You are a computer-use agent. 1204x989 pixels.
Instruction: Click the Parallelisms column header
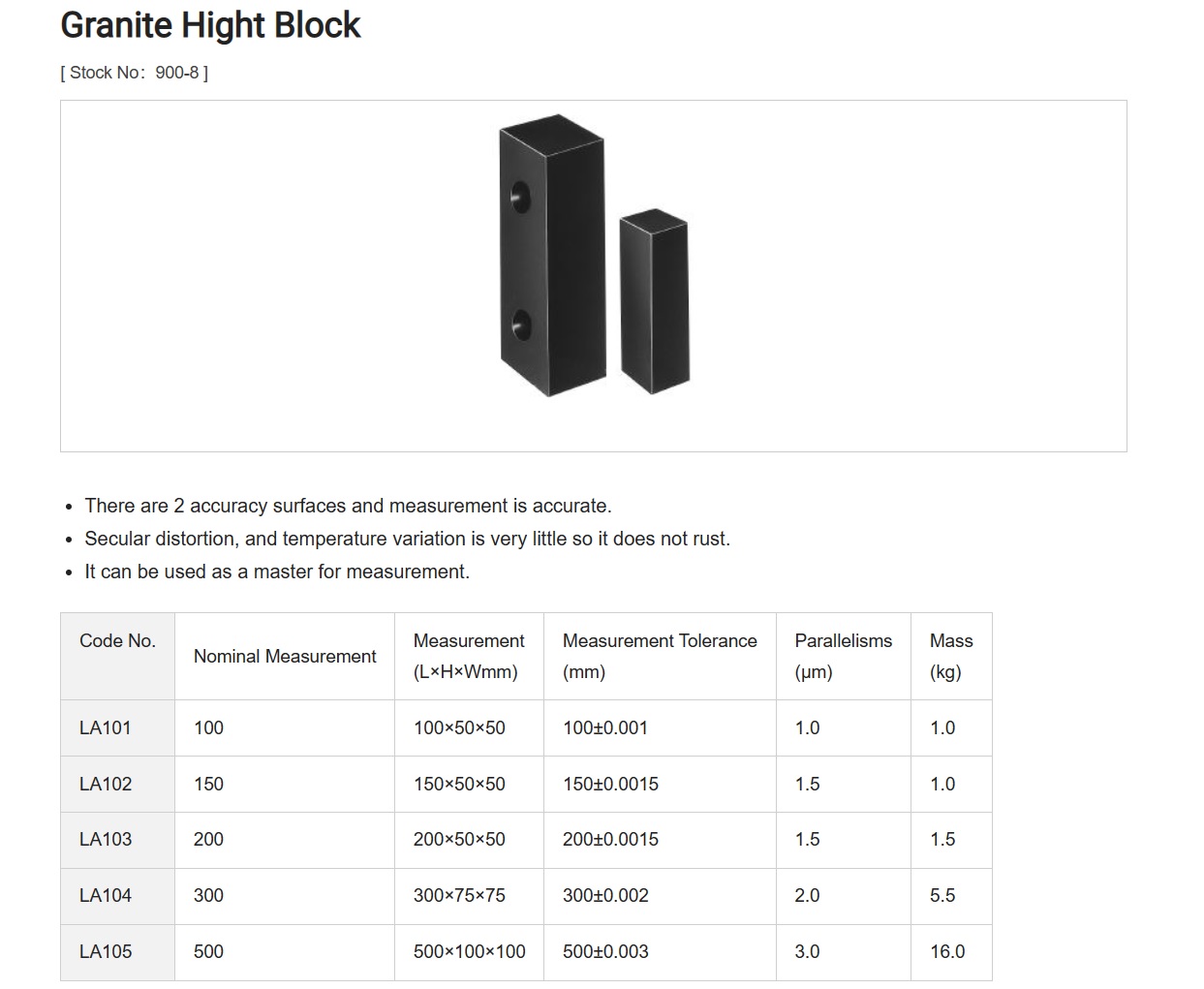coord(844,656)
